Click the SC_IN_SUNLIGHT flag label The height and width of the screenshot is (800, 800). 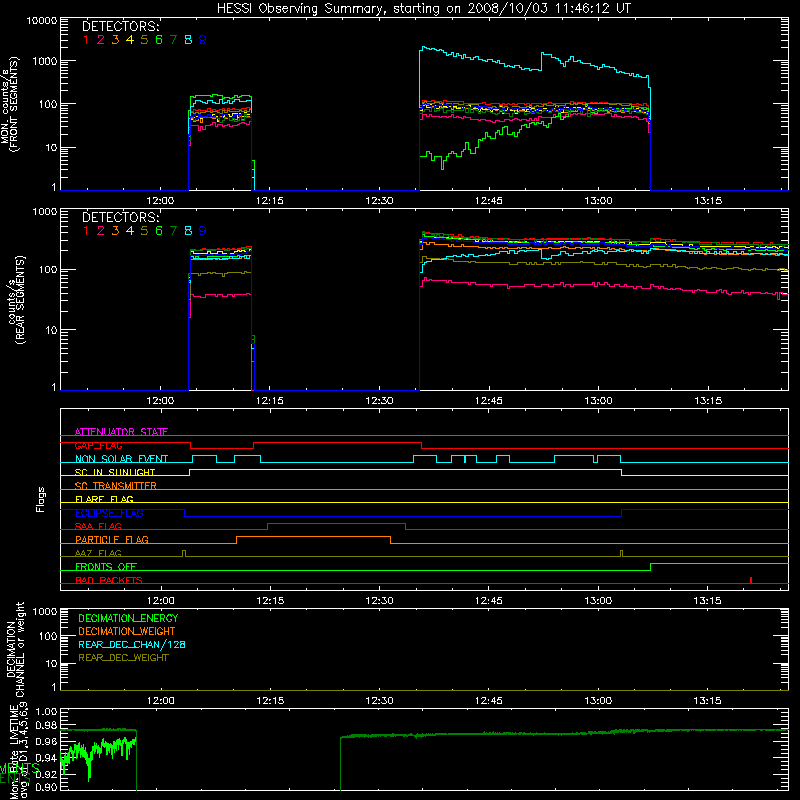point(115,472)
